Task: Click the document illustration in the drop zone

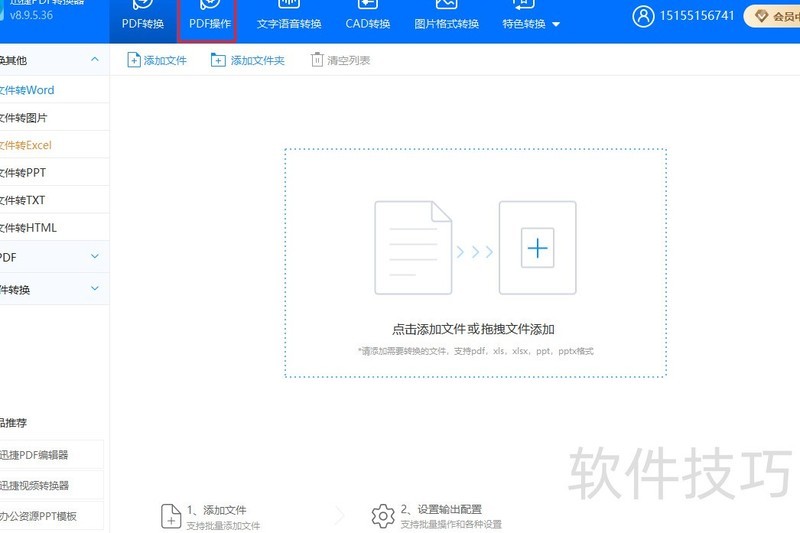Action: coord(413,247)
